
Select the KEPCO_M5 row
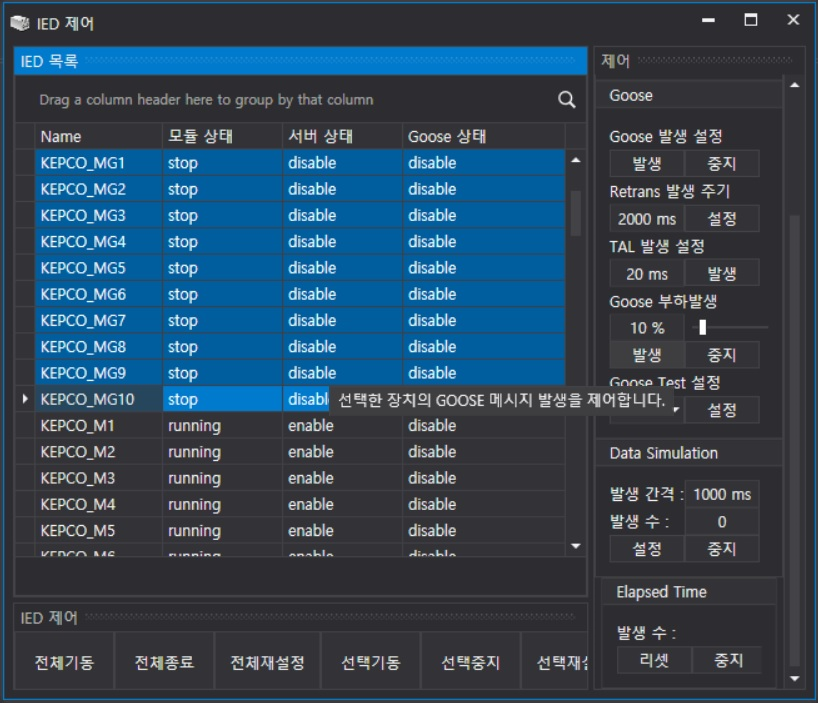pos(300,530)
